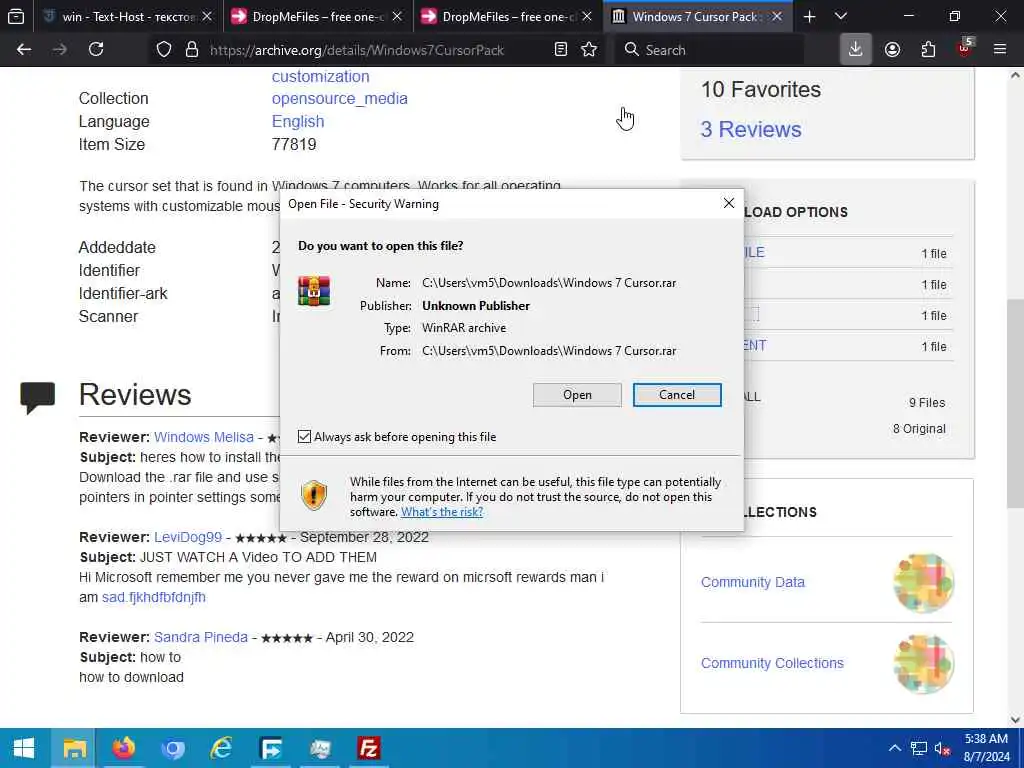The image size is (1024, 768).
Task: Open Internet Explorer from the taskbar
Action: [221, 748]
